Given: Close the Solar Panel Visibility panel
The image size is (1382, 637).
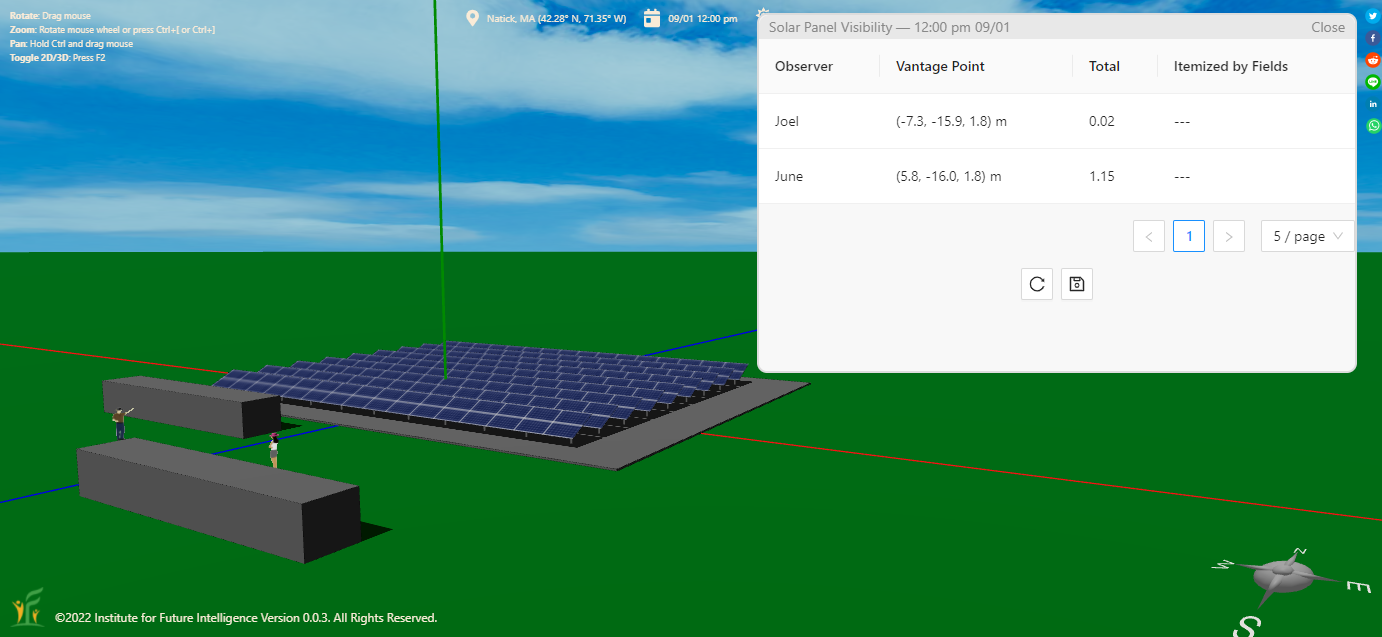Looking at the screenshot, I should point(1328,27).
